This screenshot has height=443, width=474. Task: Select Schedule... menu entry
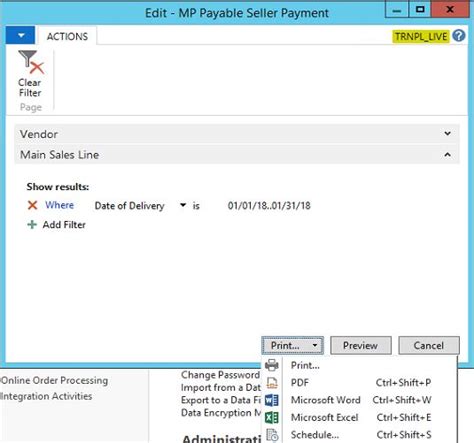315,435
